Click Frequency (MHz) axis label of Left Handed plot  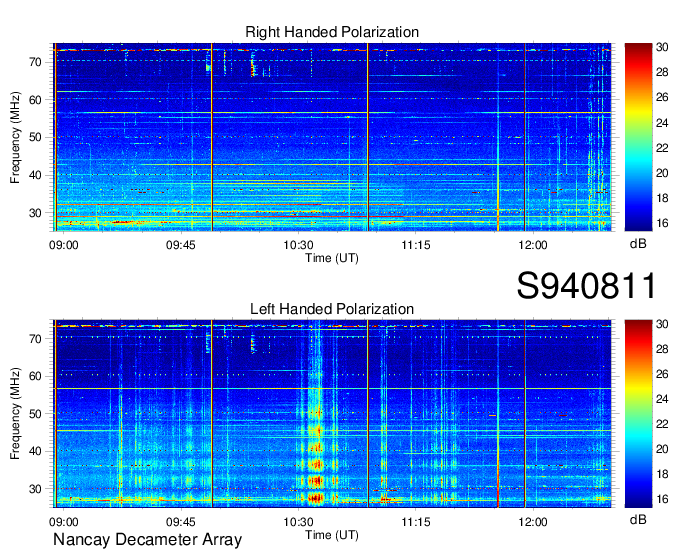click(x=15, y=414)
